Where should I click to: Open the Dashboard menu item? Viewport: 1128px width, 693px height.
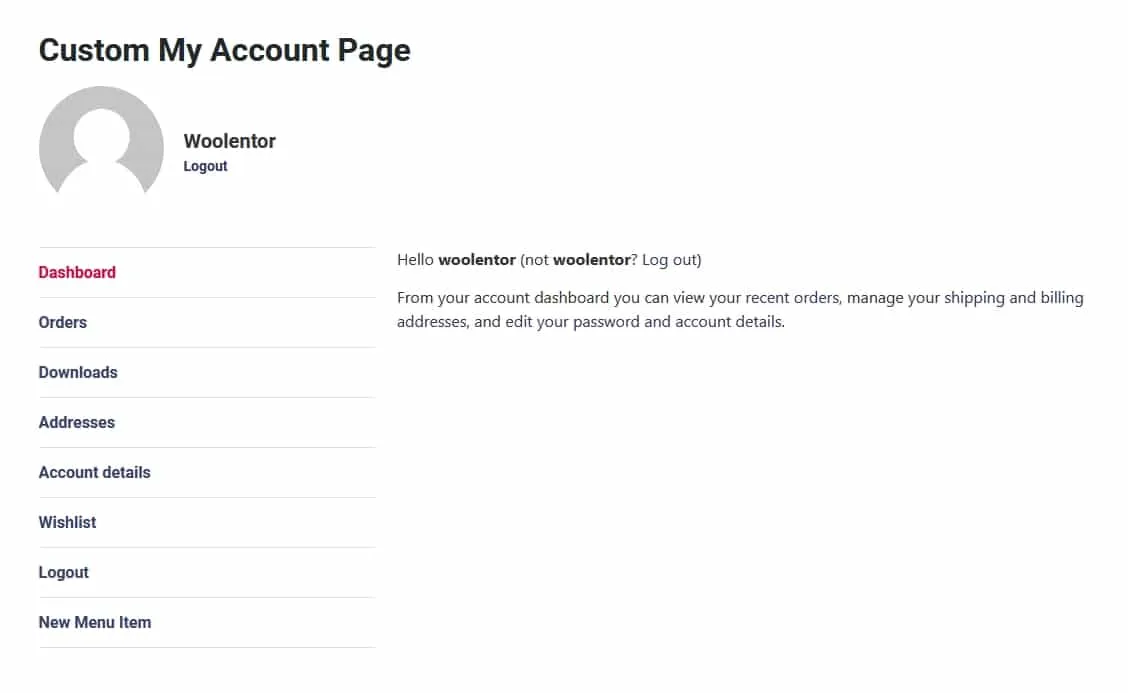tap(77, 272)
